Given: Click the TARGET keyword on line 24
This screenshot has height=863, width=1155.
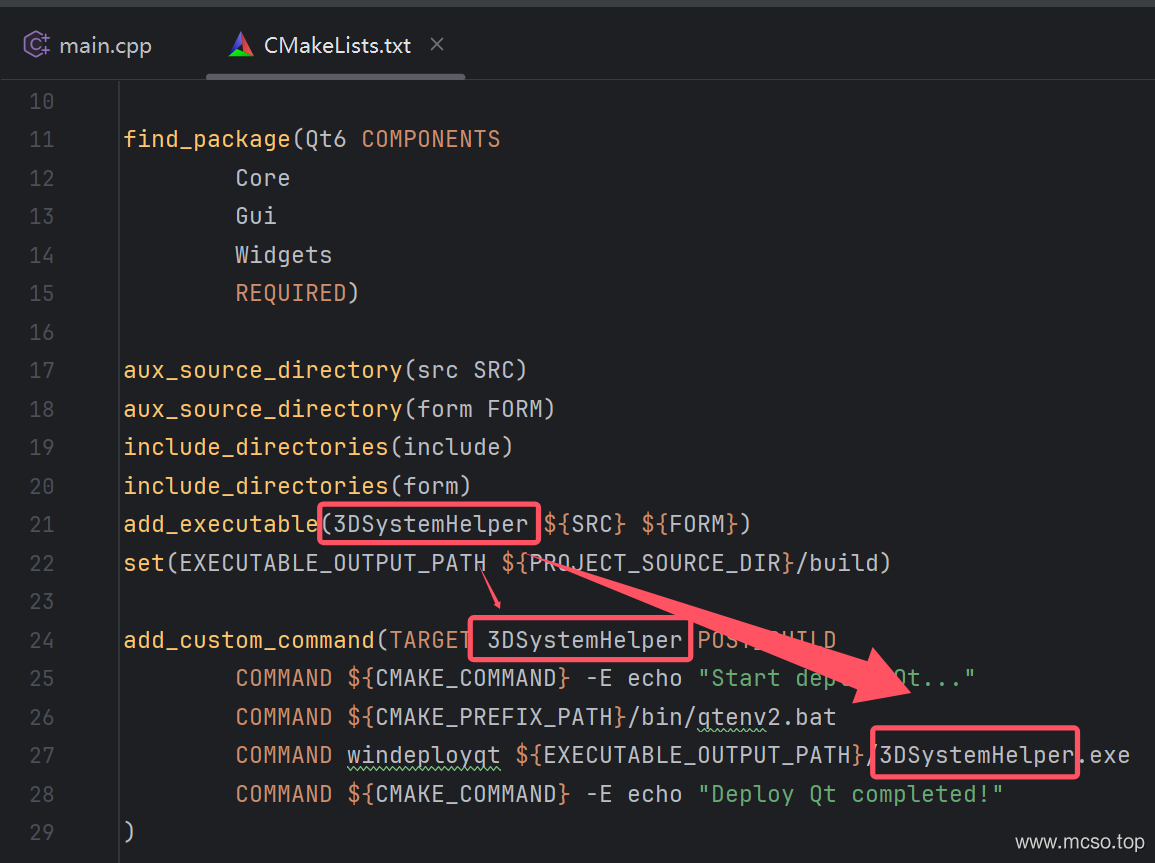Looking at the screenshot, I should (429, 641).
